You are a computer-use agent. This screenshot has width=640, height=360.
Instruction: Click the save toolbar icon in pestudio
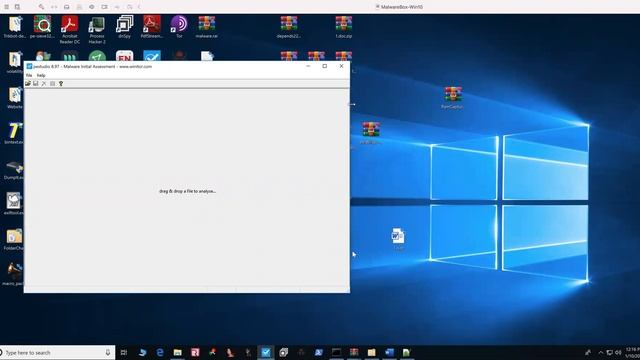[x=36, y=84]
